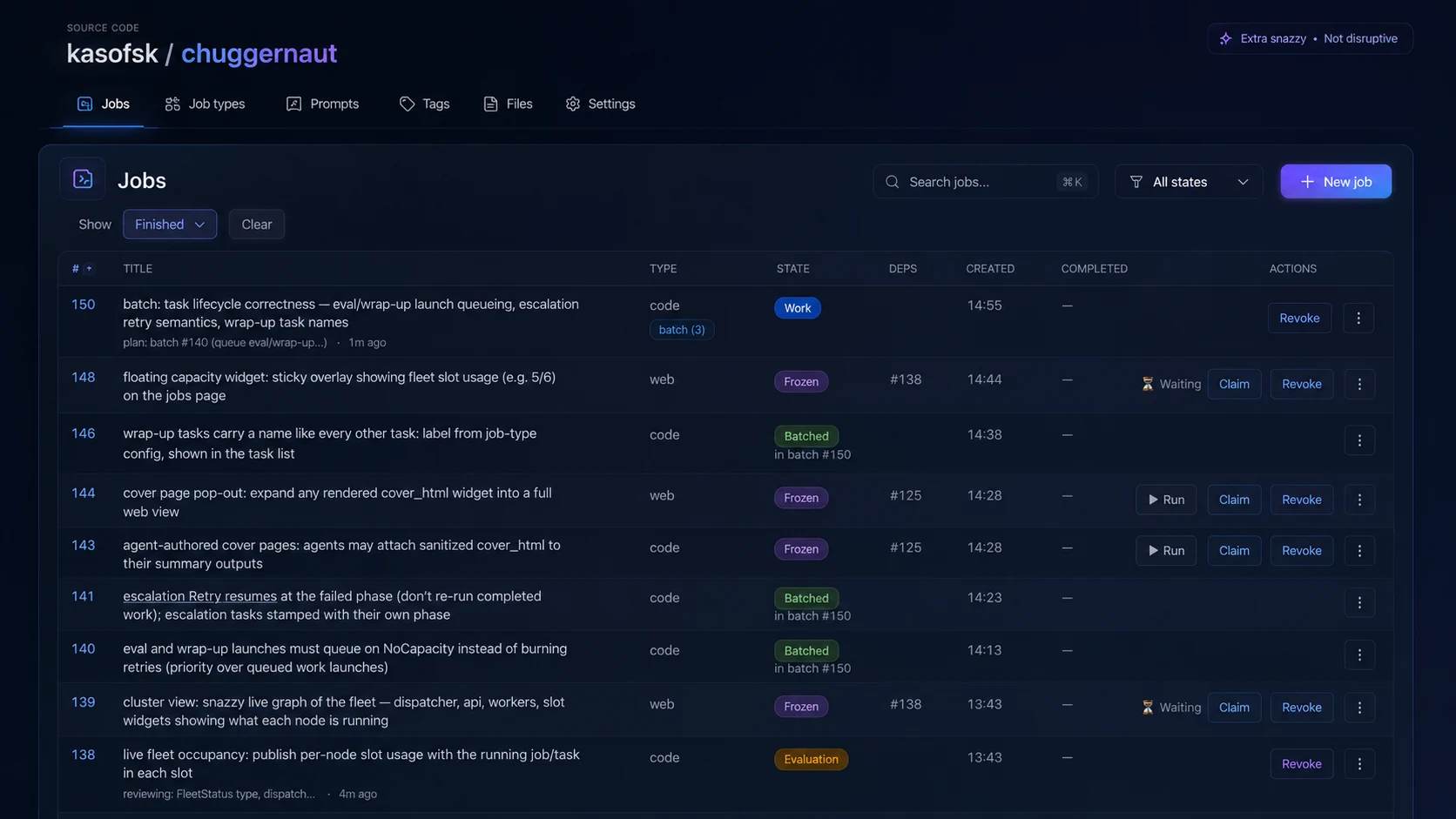This screenshot has height=819, width=1456.
Task: Open job number 140 link
Action: [x=83, y=648]
